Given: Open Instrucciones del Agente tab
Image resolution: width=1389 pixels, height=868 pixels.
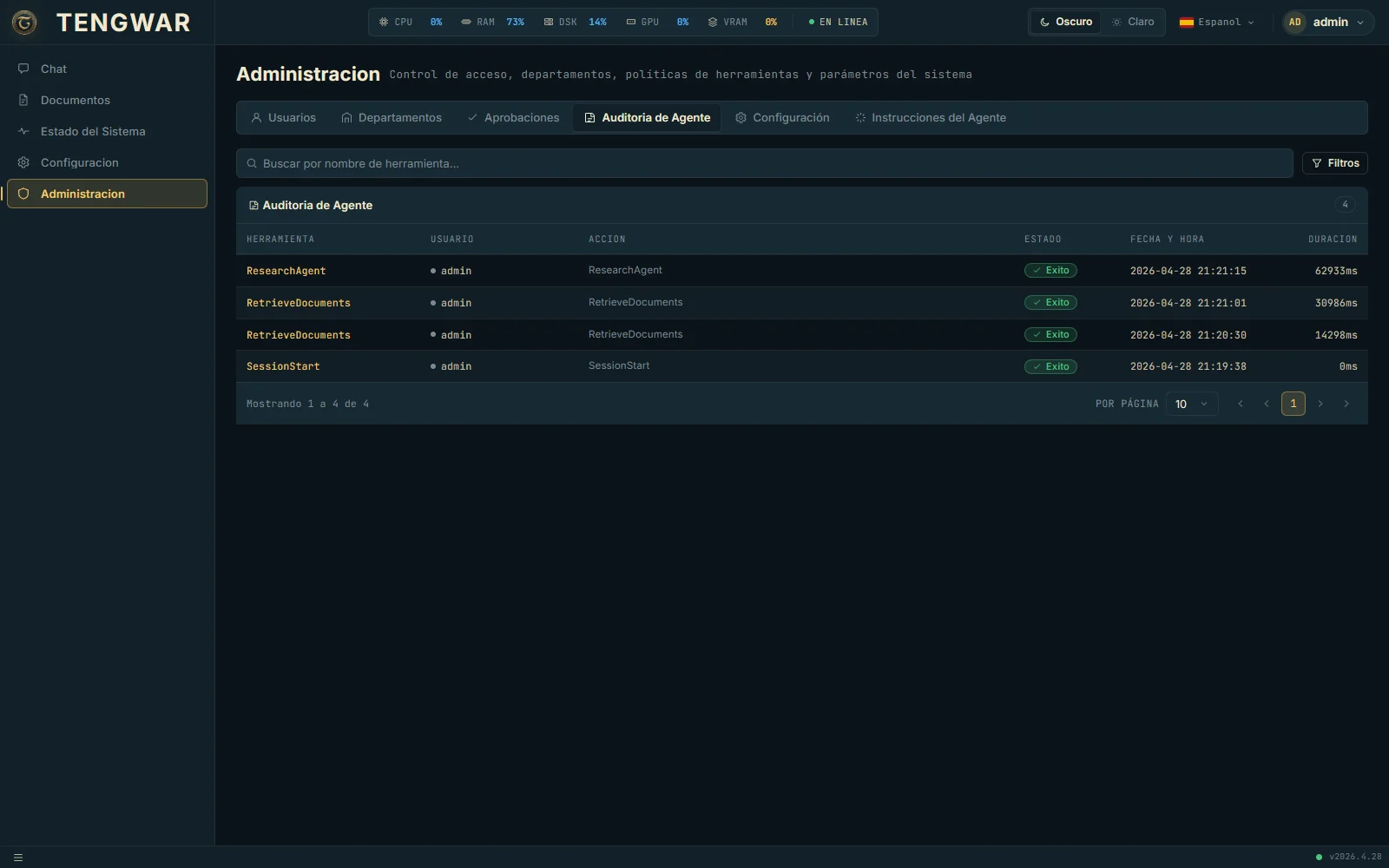Looking at the screenshot, I should click(x=931, y=117).
